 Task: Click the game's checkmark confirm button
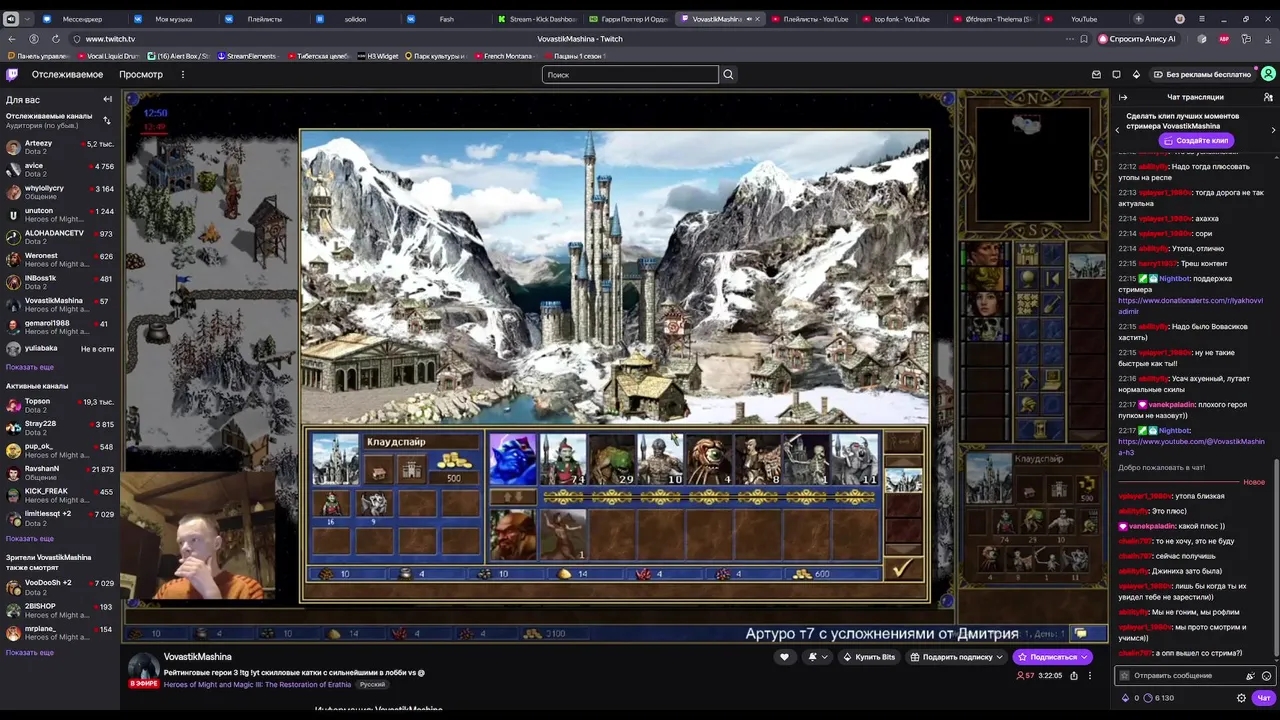[902, 569]
